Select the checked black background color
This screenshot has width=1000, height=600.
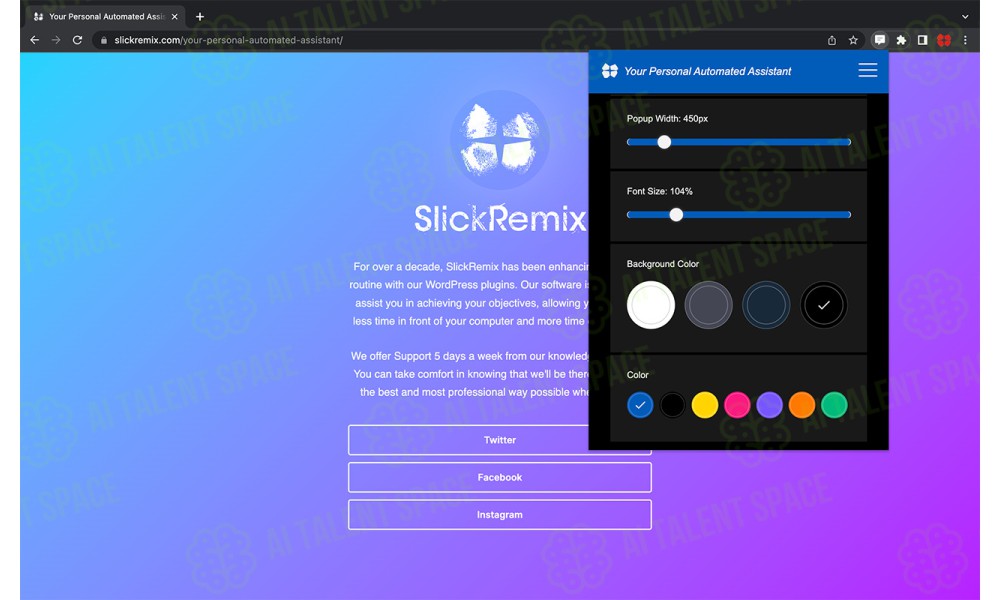(823, 305)
